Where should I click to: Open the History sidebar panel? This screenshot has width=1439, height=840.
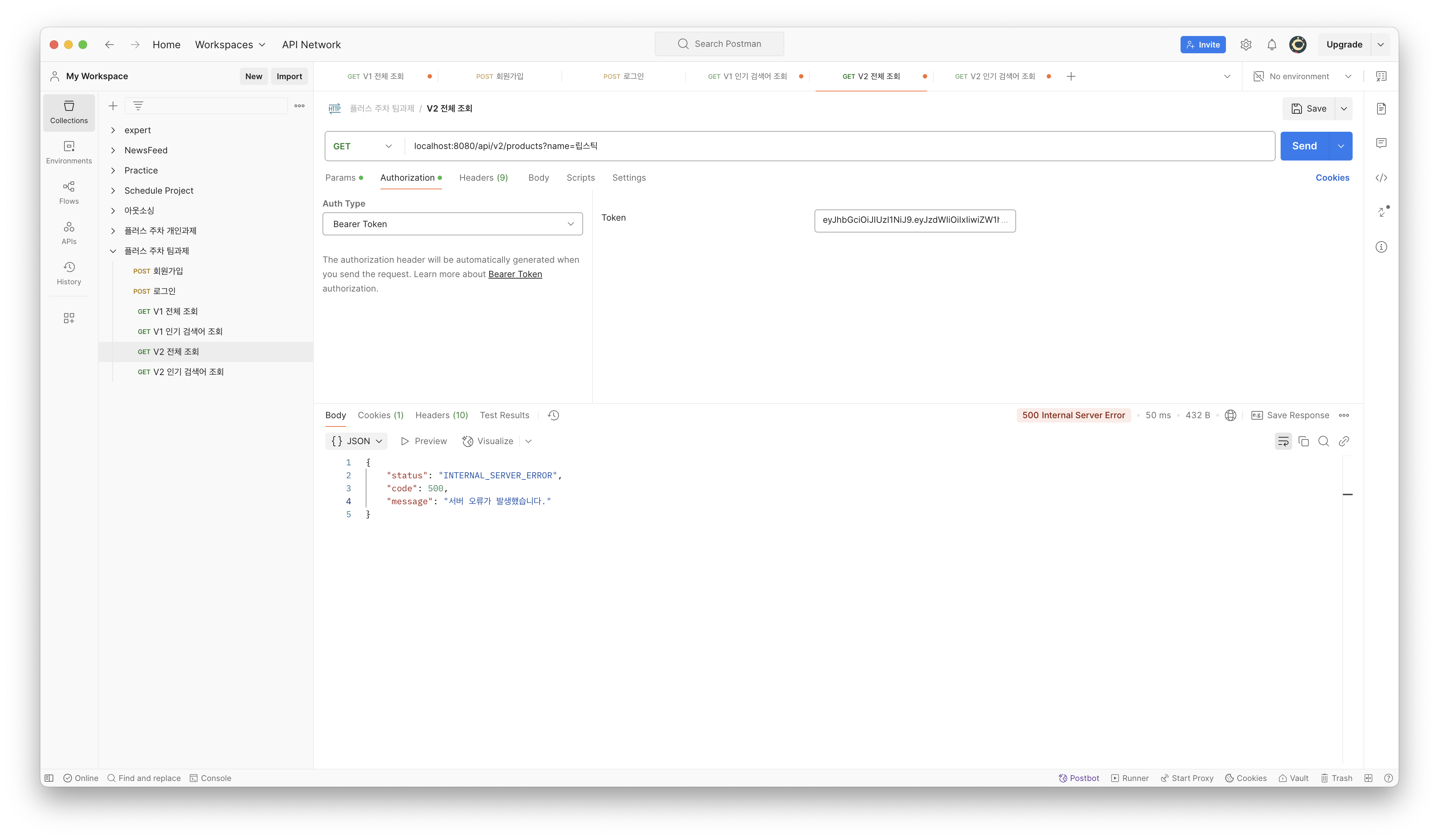[x=68, y=273]
